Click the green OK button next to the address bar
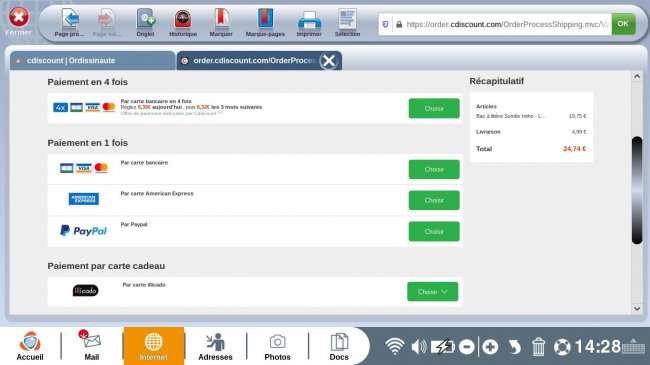 pyautogui.click(x=623, y=24)
